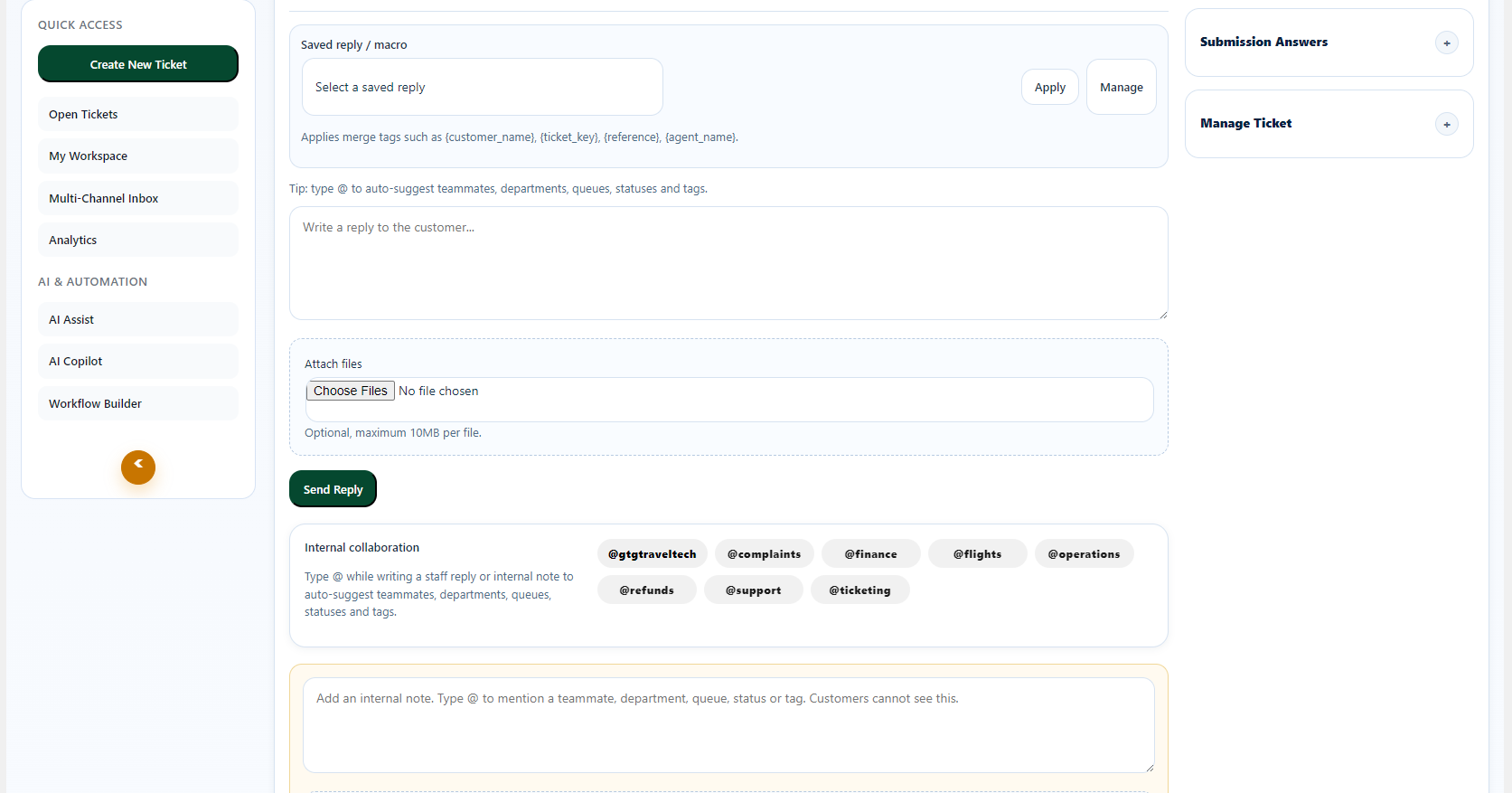Click the Create New Ticket button

[x=138, y=64]
